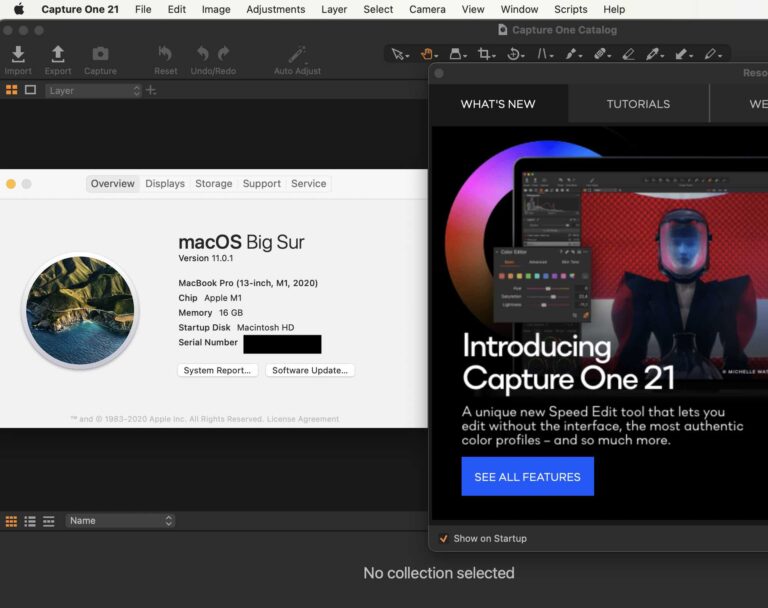Expand Select cursor tool options arrow

pos(408,56)
